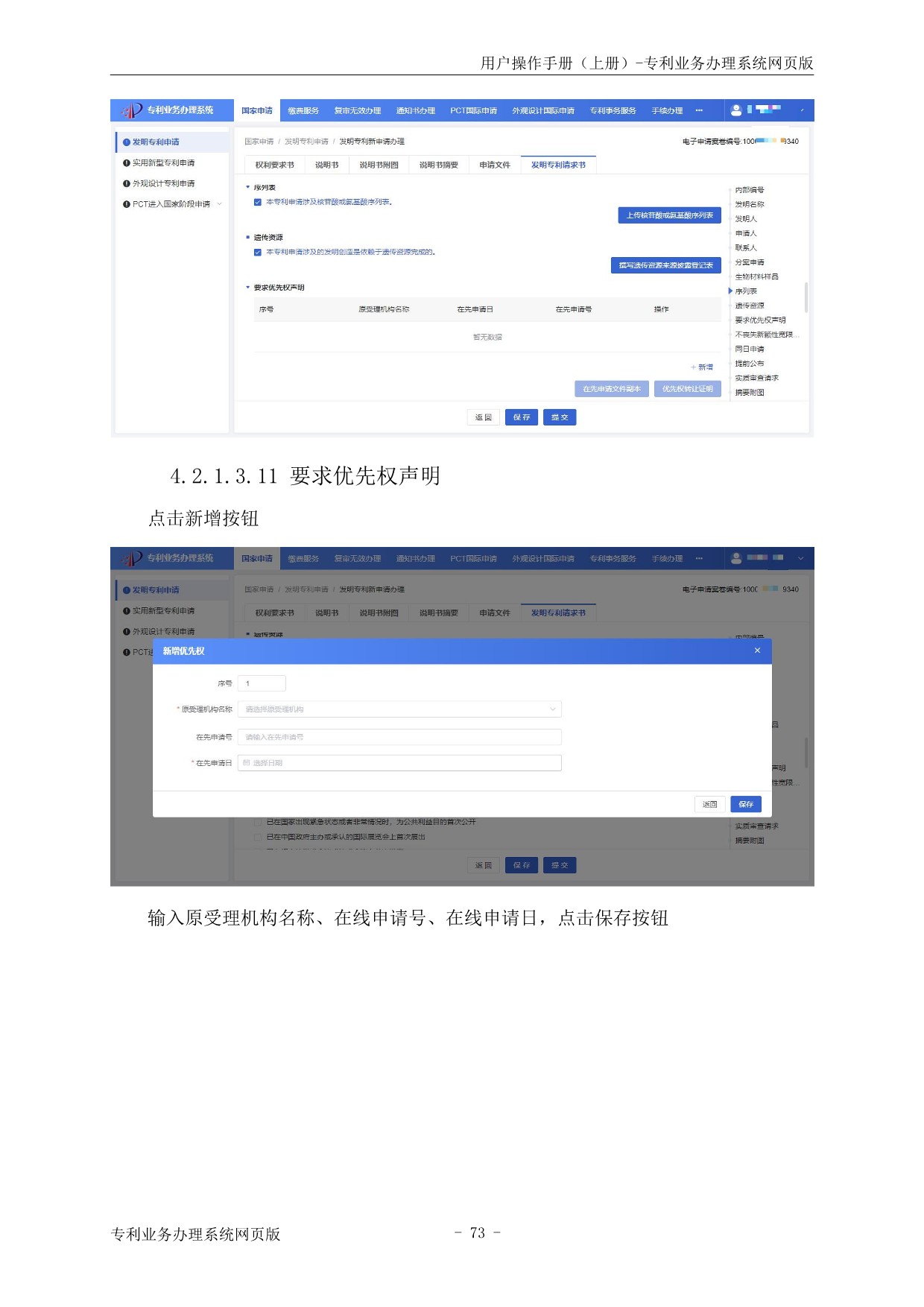Close the 新增优先权 dialog with the X icon
Viewport: 924px width, 1307px height.
click(757, 651)
